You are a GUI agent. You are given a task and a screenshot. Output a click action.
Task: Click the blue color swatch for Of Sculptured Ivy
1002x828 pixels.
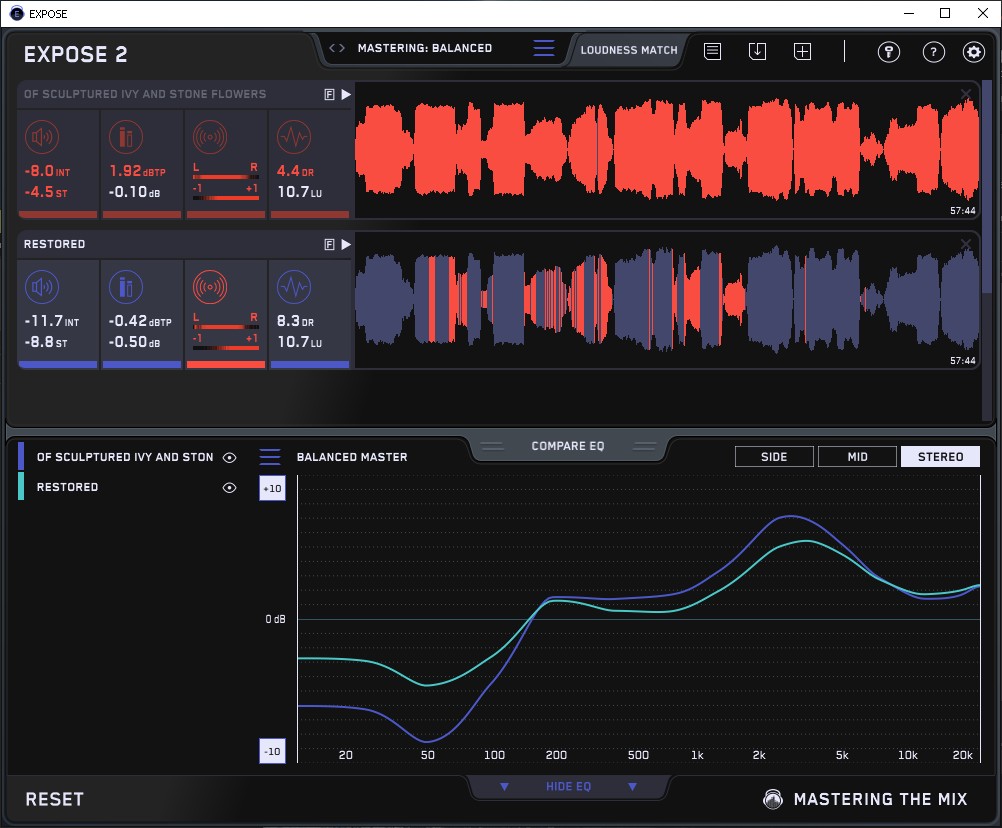coord(21,456)
